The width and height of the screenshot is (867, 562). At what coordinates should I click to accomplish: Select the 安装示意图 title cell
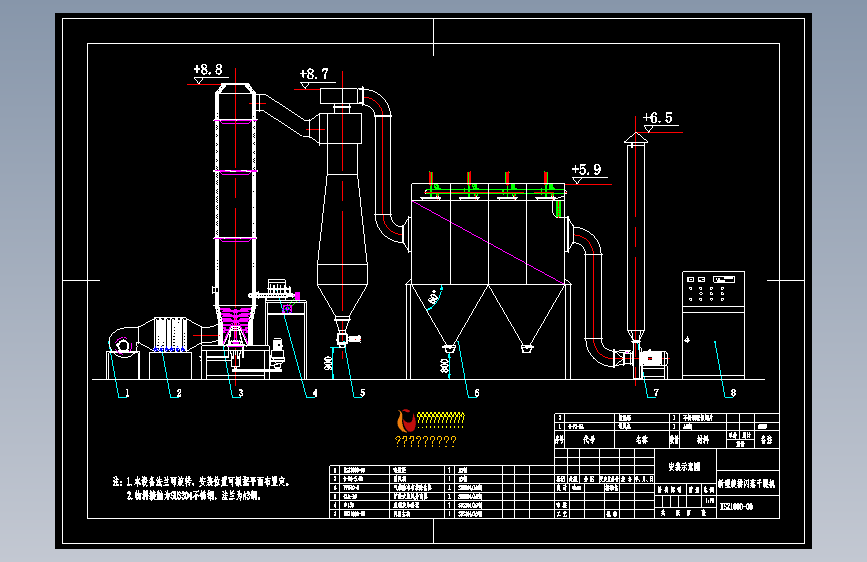pos(685,467)
